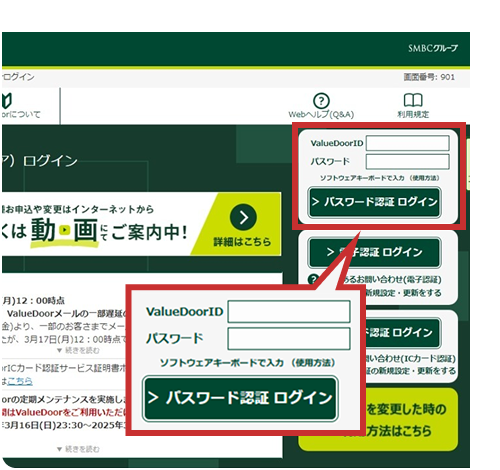Image resolution: width=500 pixels, height=470 pixels.
Task: Click the SMBCグループ logo in the header
Action: click(x=433, y=48)
